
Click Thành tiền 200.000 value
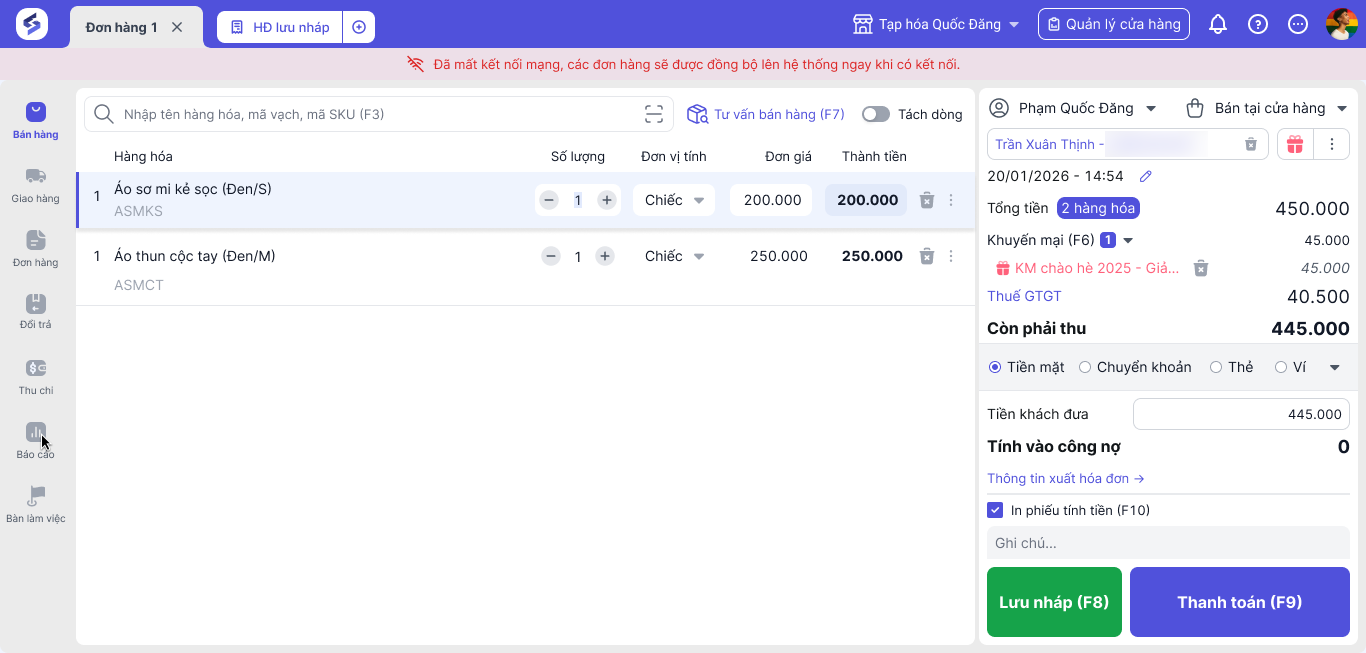point(866,200)
